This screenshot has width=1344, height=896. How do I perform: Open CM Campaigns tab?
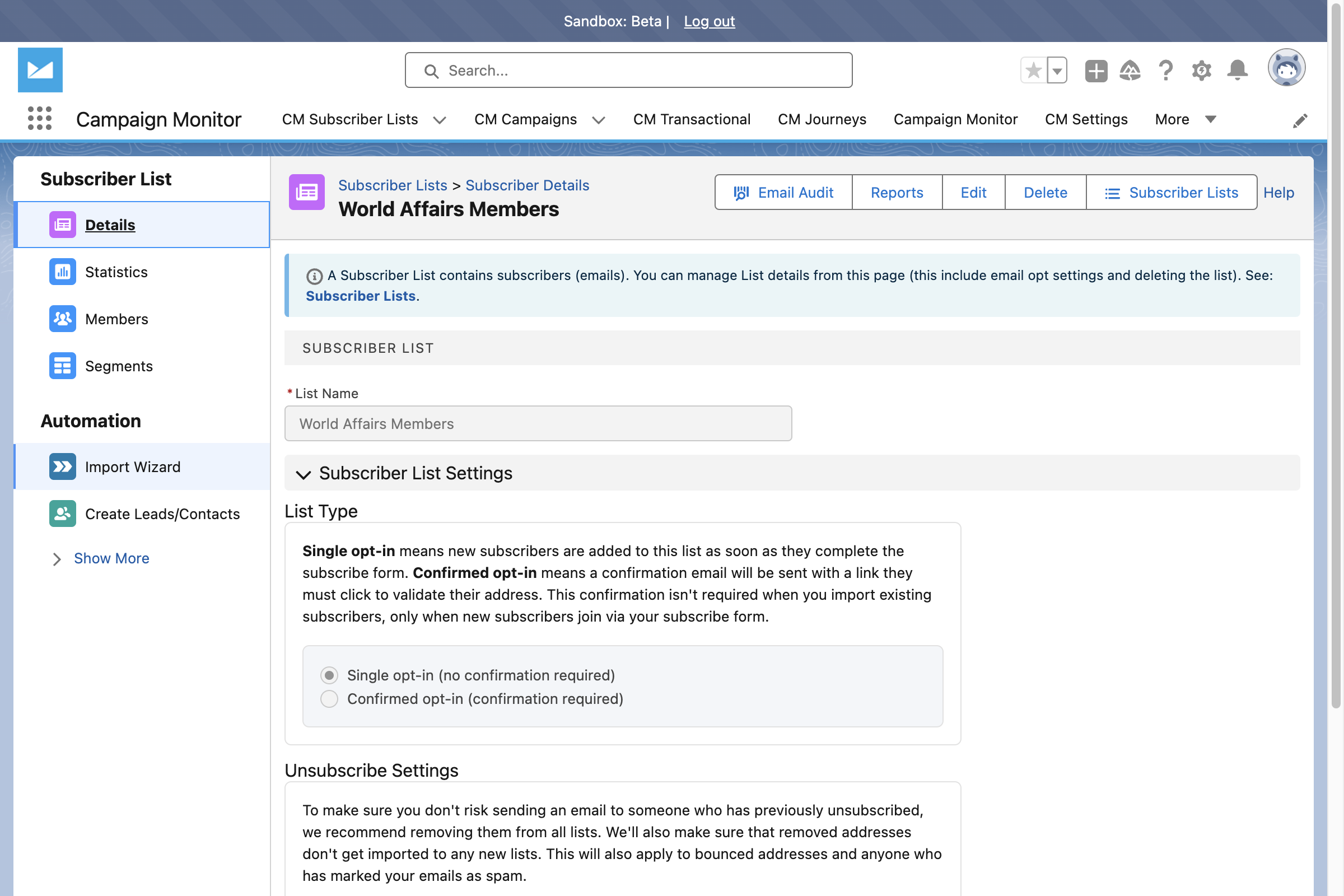tap(525, 119)
